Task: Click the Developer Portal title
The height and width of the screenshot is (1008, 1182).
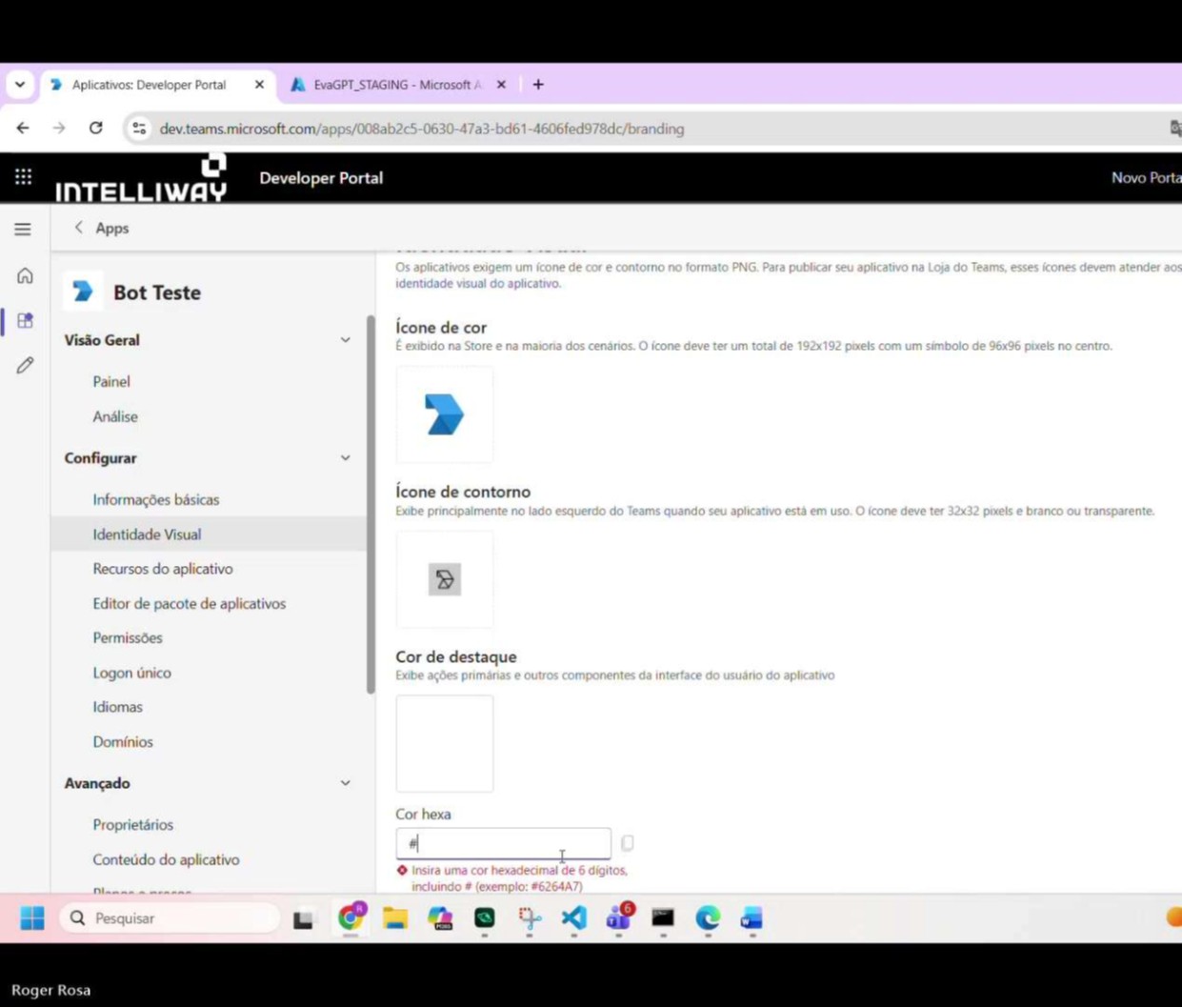Action: 321,178
